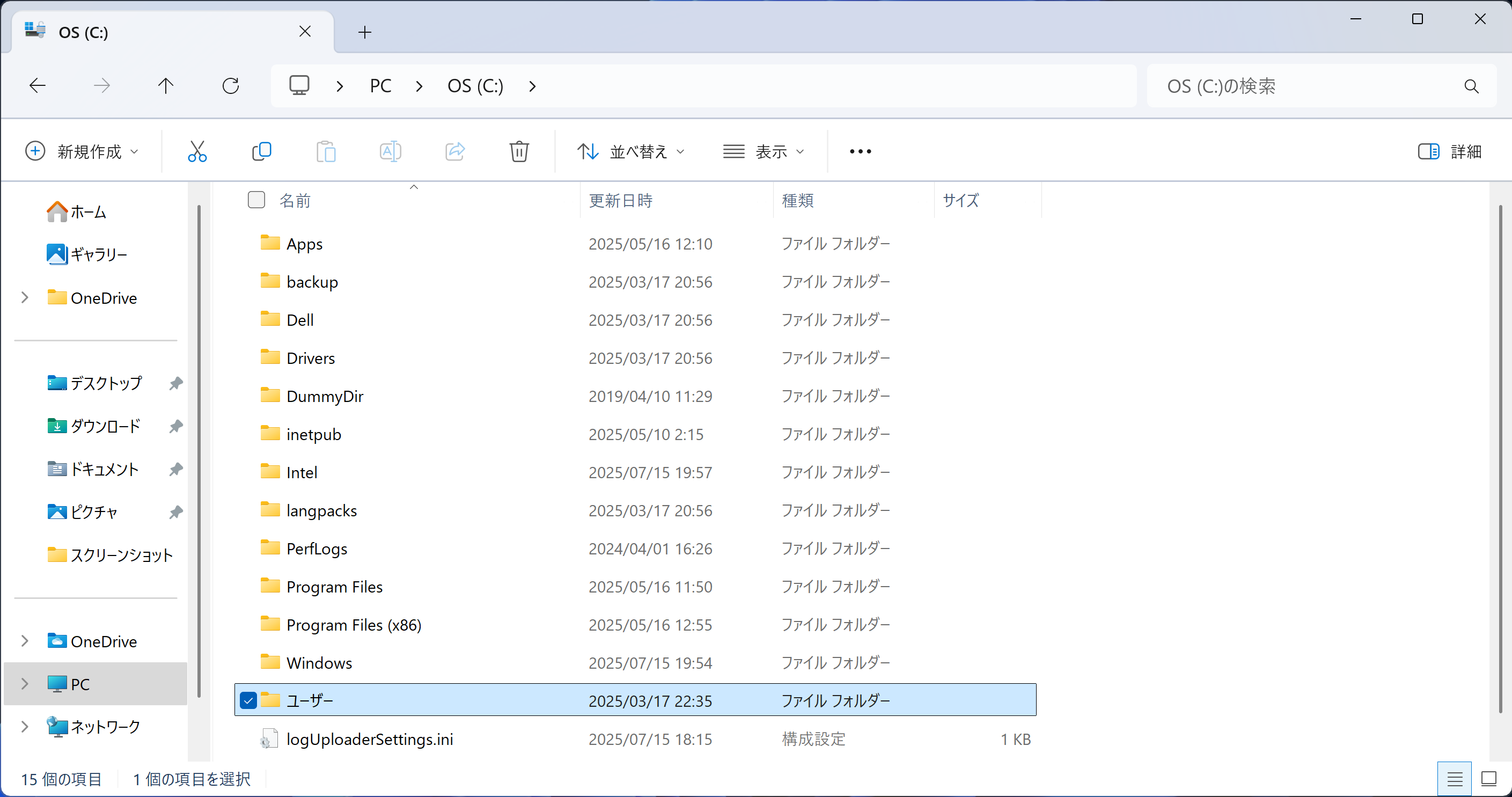The width and height of the screenshot is (1512, 797).
Task: Switch to large thumbnails view icon in status bar
Action: (1488, 779)
